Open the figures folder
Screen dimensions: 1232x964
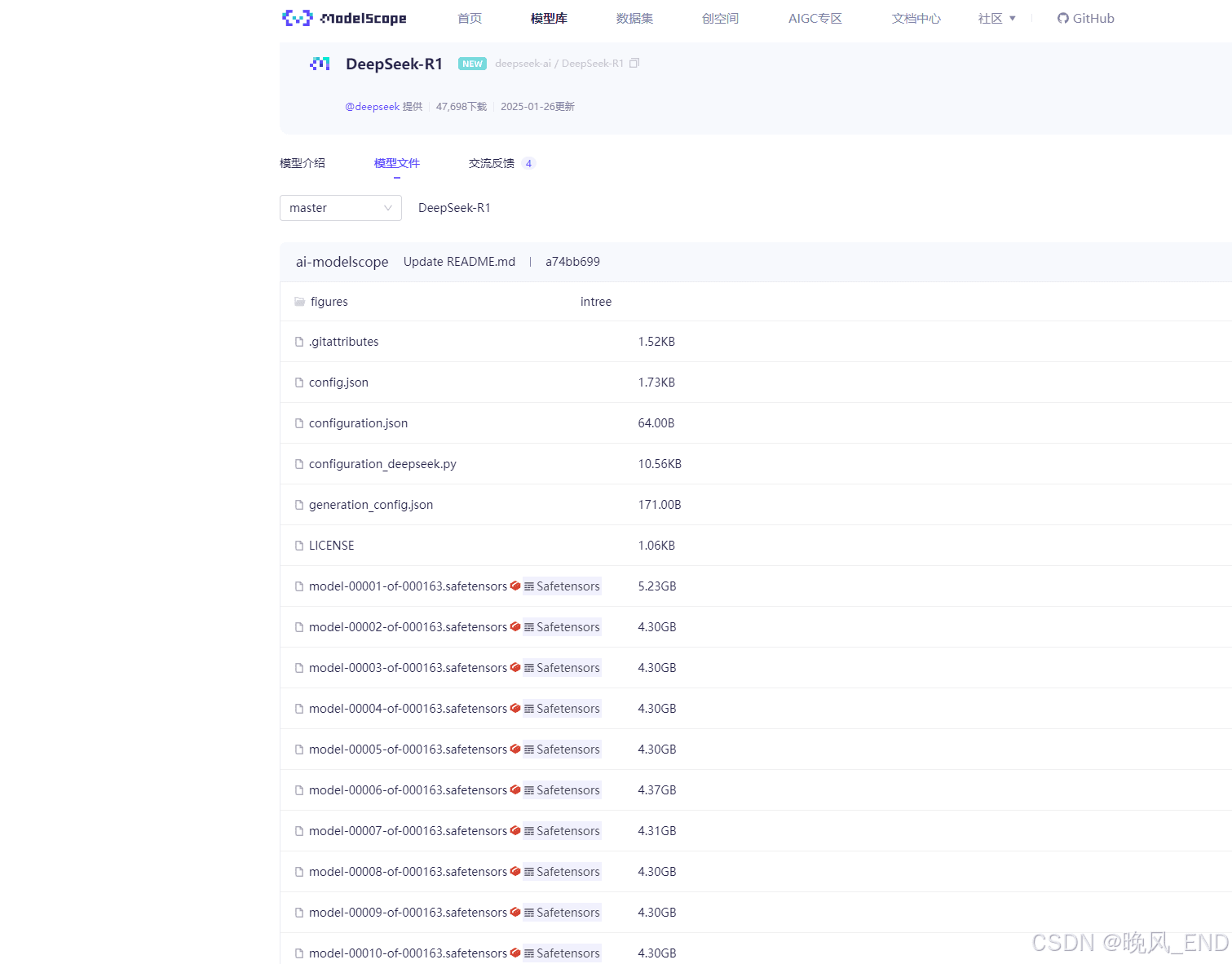click(329, 302)
